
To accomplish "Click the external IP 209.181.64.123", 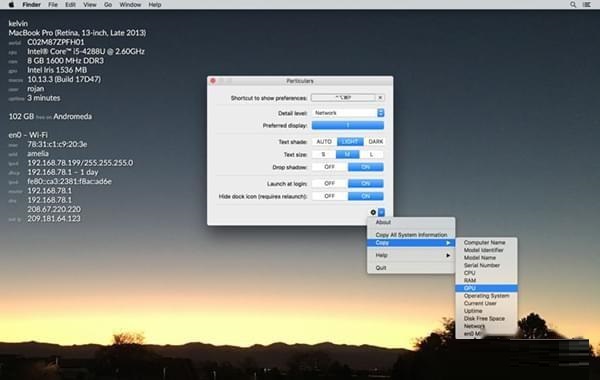I will pyautogui.click(x=54, y=219).
